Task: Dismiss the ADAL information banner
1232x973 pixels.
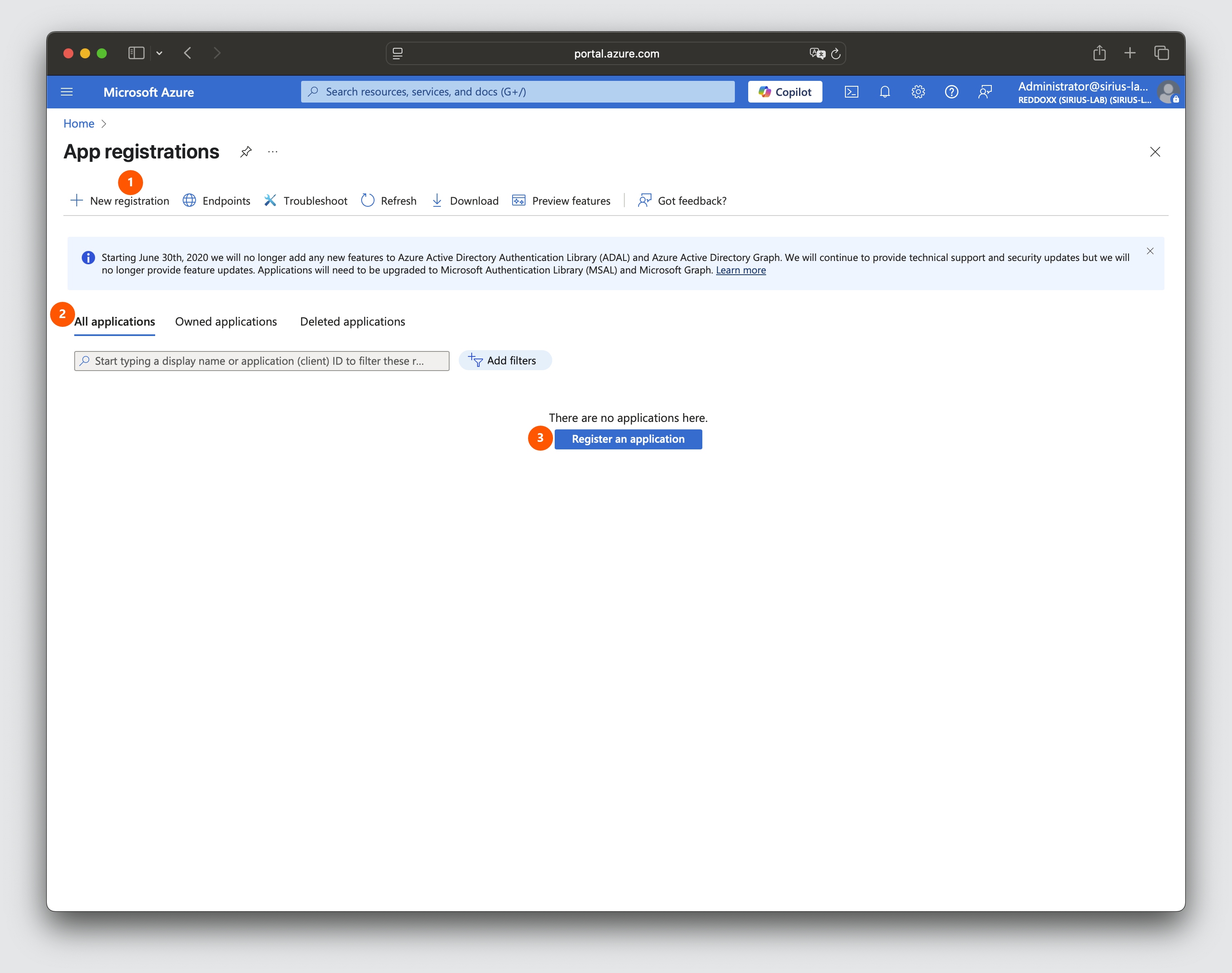Action: [x=1150, y=251]
